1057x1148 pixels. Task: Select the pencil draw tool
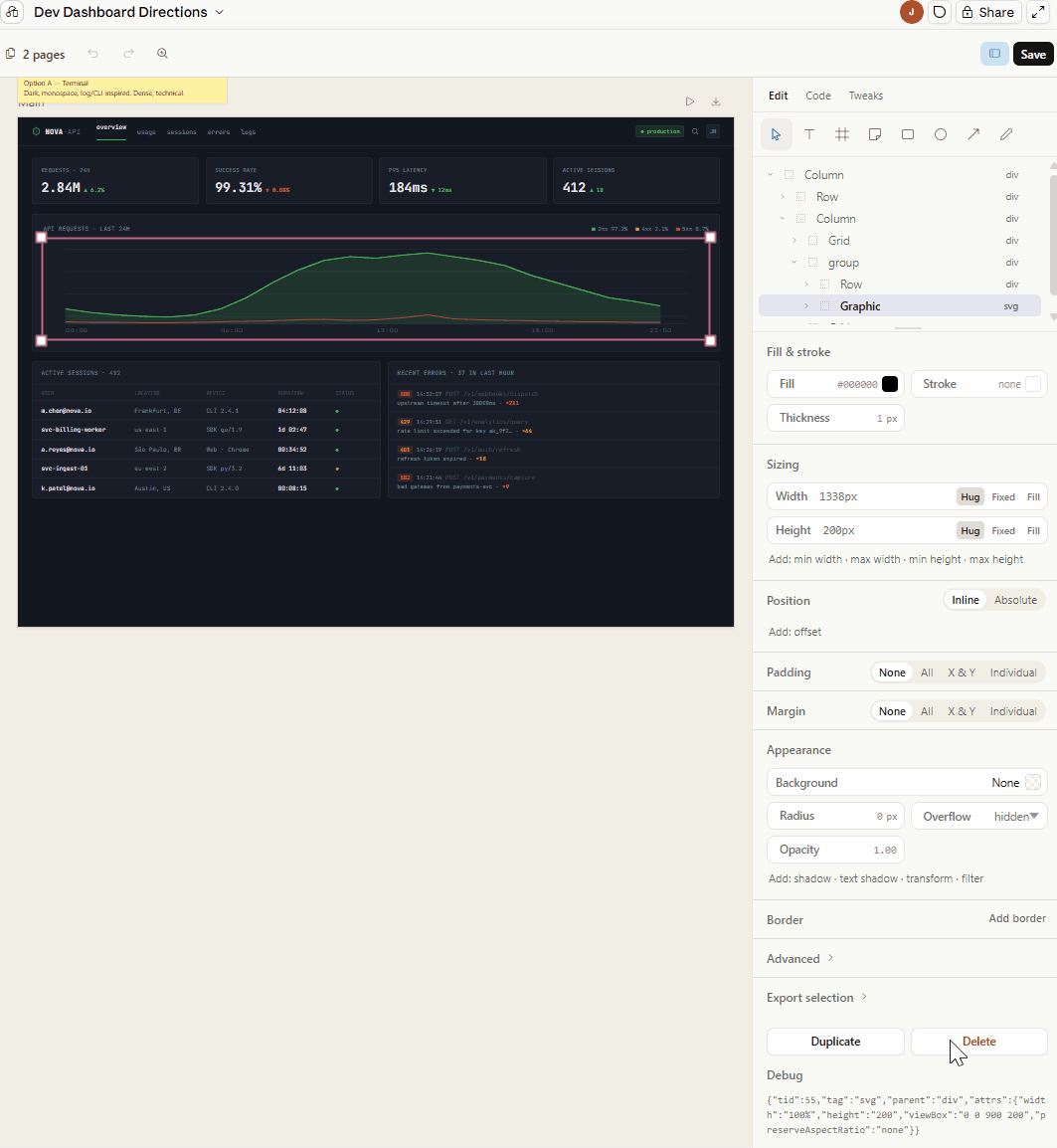pos(1006,134)
